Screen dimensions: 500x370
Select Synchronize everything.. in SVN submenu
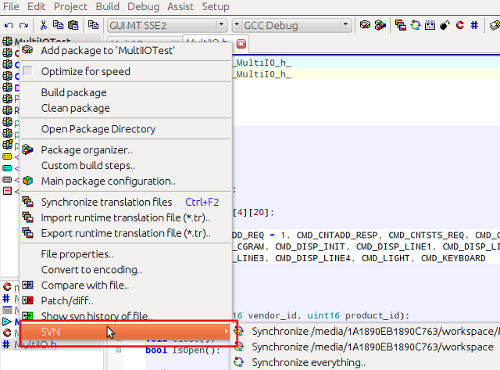point(309,362)
